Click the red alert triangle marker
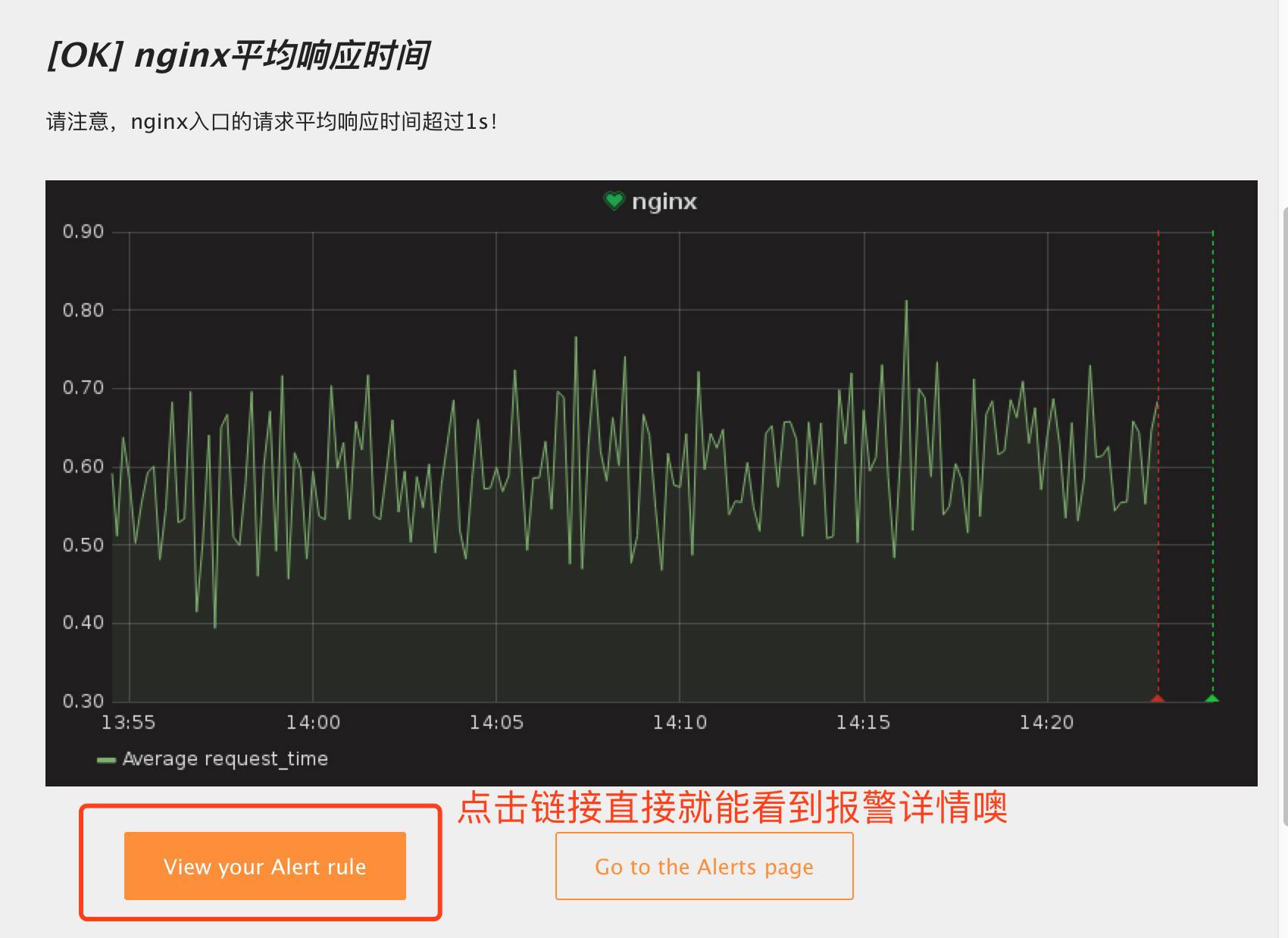The image size is (1288, 938). tap(1158, 698)
